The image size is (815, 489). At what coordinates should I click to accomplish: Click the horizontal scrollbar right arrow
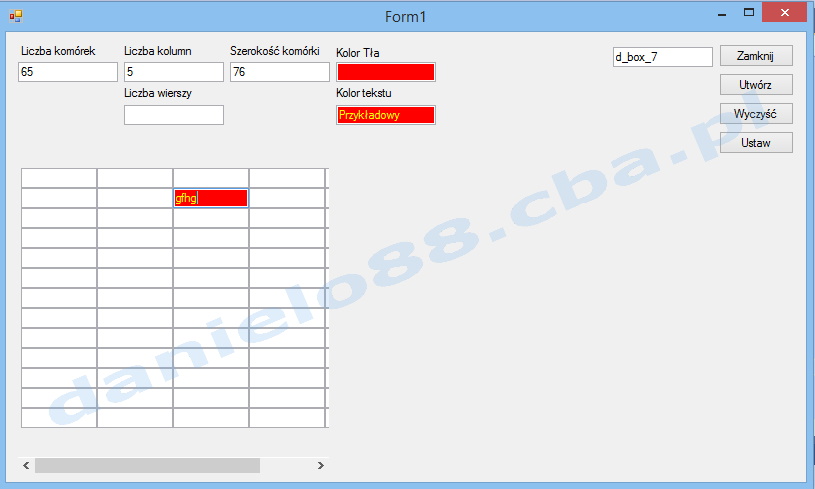coord(320,466)
